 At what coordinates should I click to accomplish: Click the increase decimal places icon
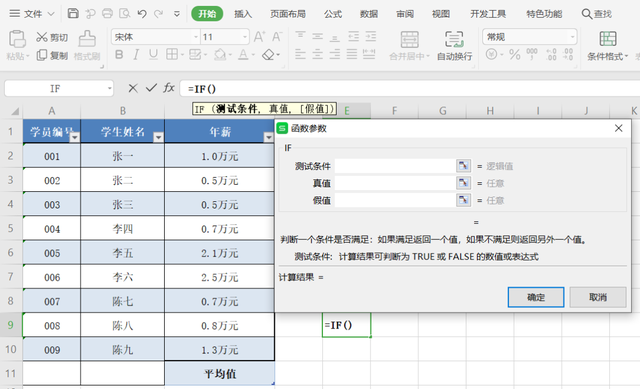point(551,54)
